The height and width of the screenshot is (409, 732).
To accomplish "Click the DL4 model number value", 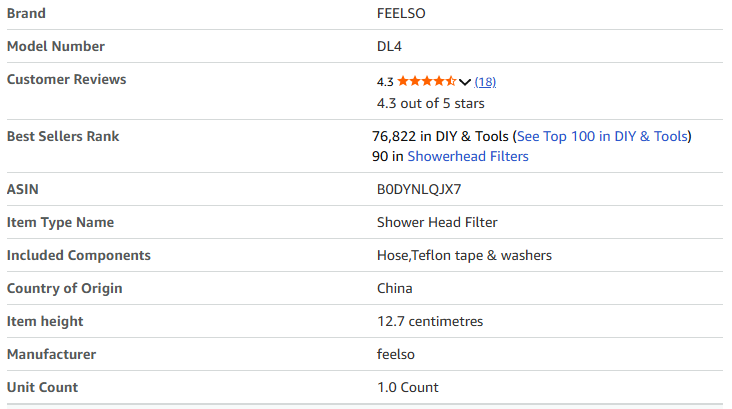I will coord(390,46).
